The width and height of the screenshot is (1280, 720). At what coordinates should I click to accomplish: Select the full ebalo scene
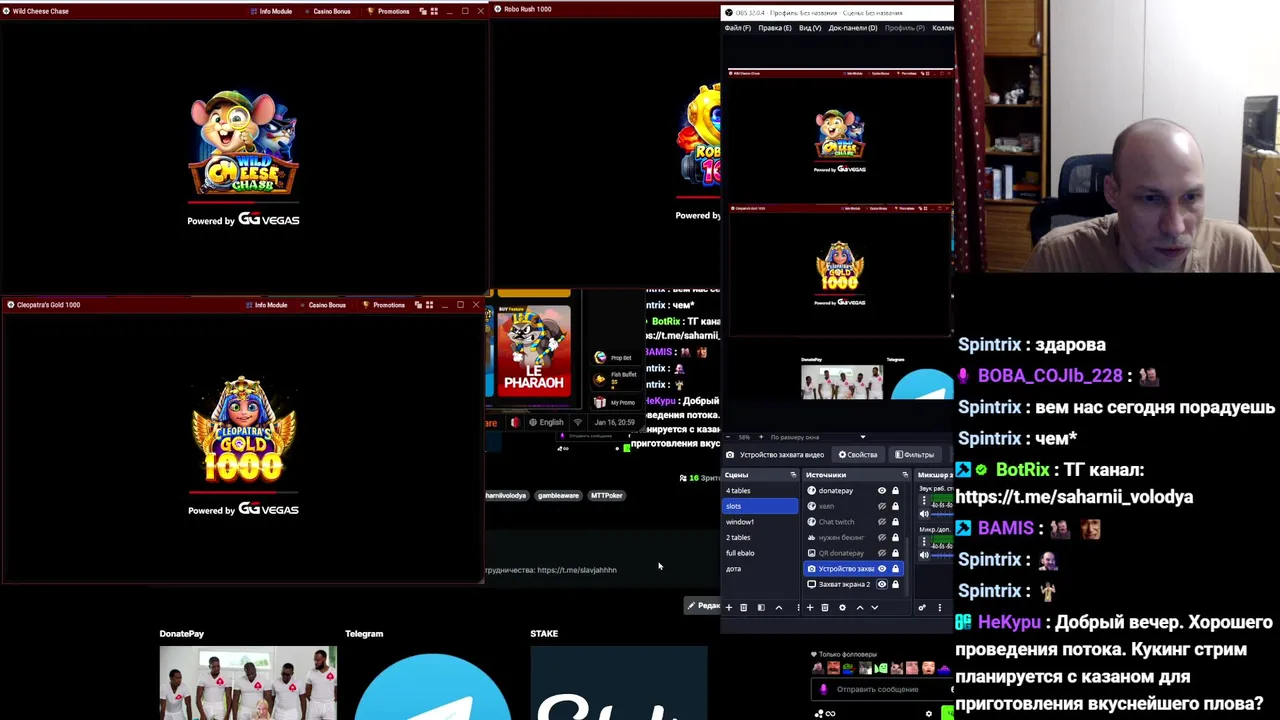click(x=760, y=553)
